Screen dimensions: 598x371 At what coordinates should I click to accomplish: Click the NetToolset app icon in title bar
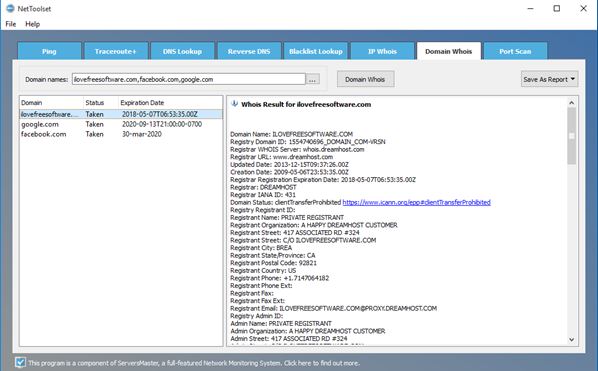point(10,8)
